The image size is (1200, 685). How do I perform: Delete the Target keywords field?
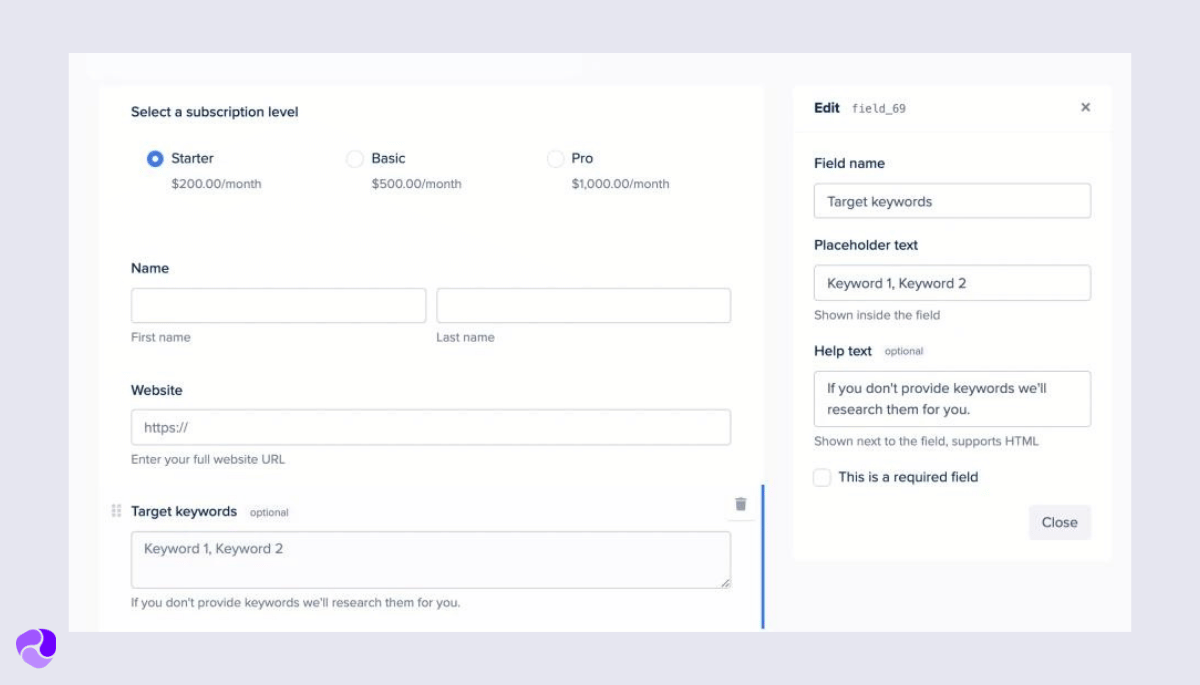tap(740, 505)
